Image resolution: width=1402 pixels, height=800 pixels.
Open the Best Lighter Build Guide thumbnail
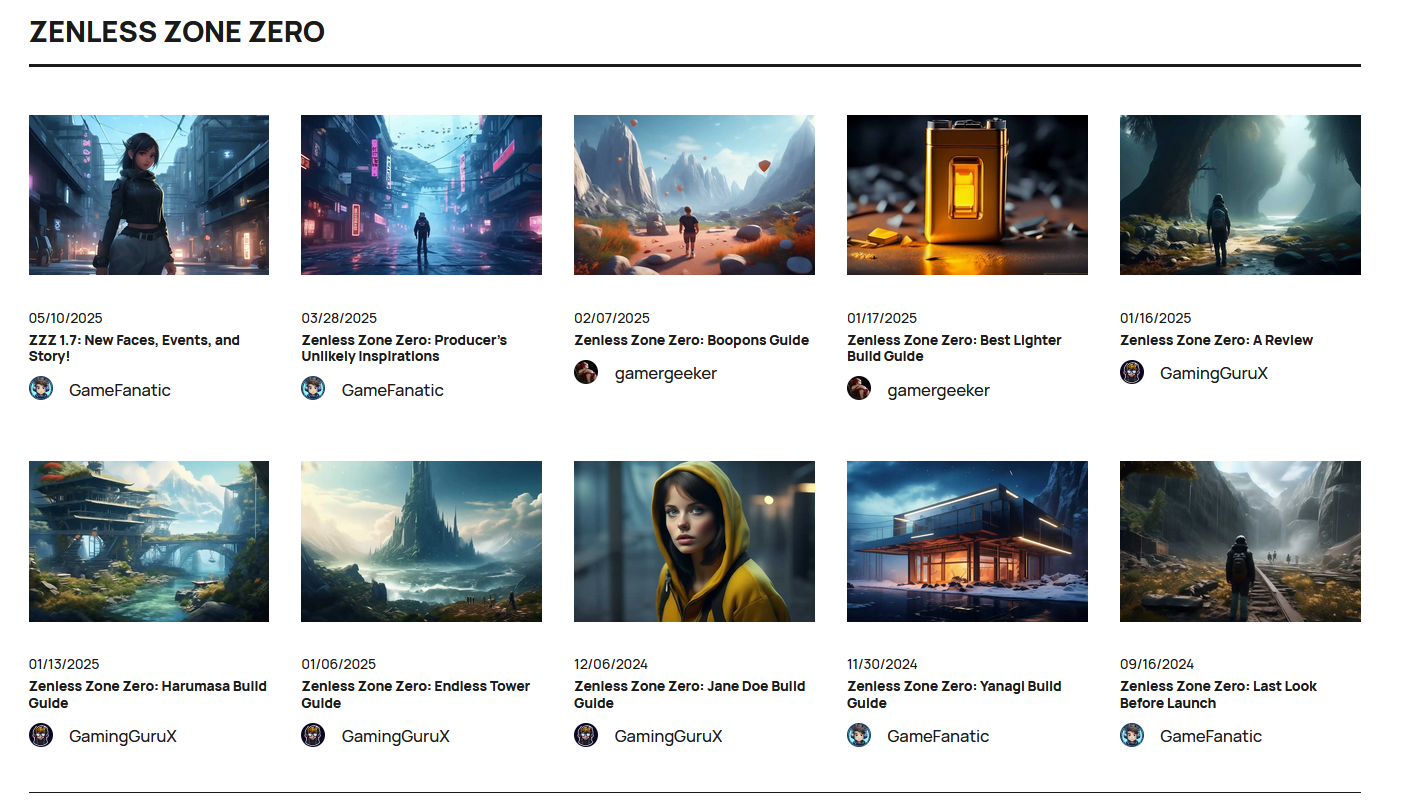pyautogui.click(x=967, y=195)
